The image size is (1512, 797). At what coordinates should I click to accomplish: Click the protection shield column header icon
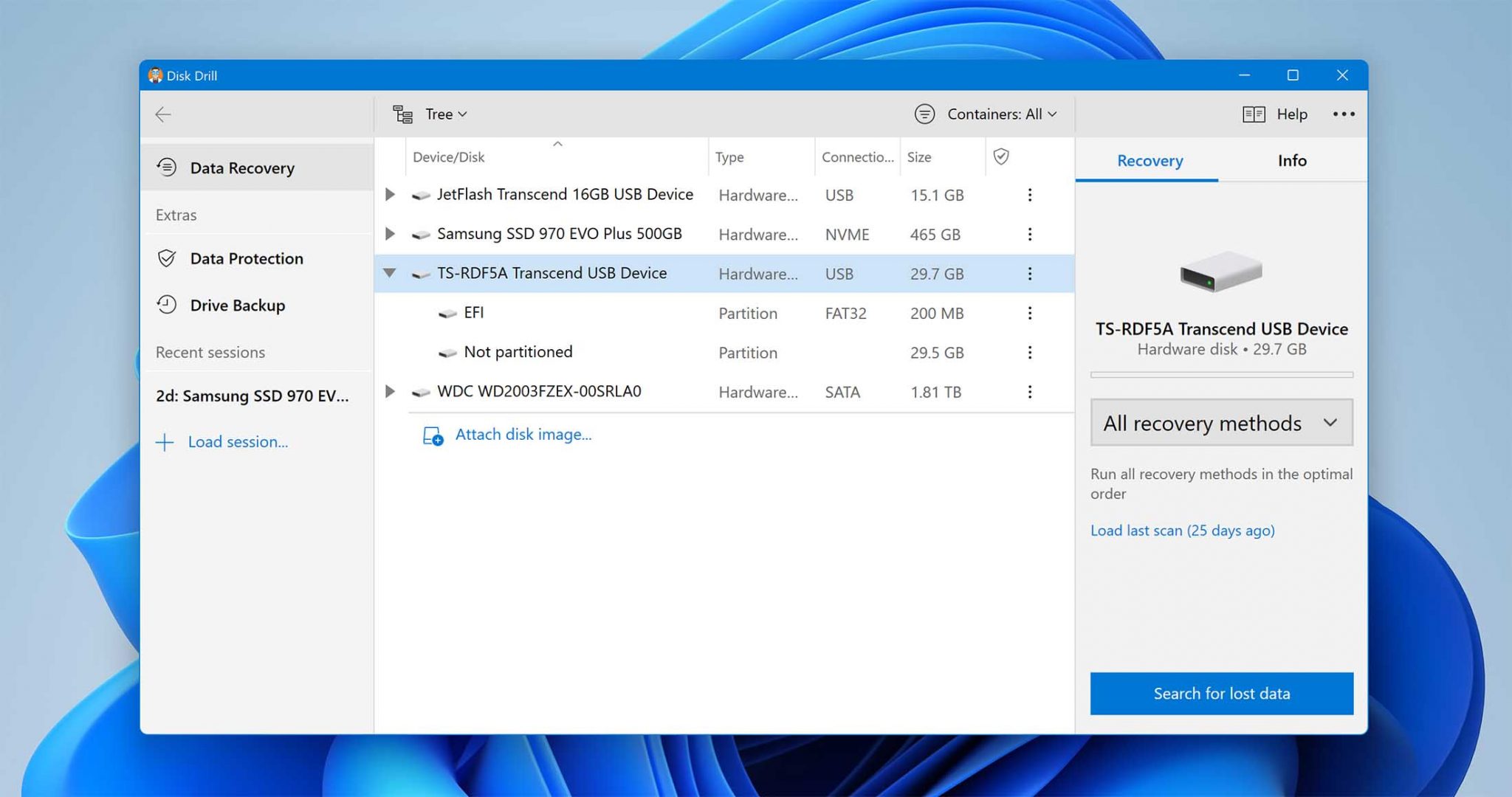tap(1001, 156)
